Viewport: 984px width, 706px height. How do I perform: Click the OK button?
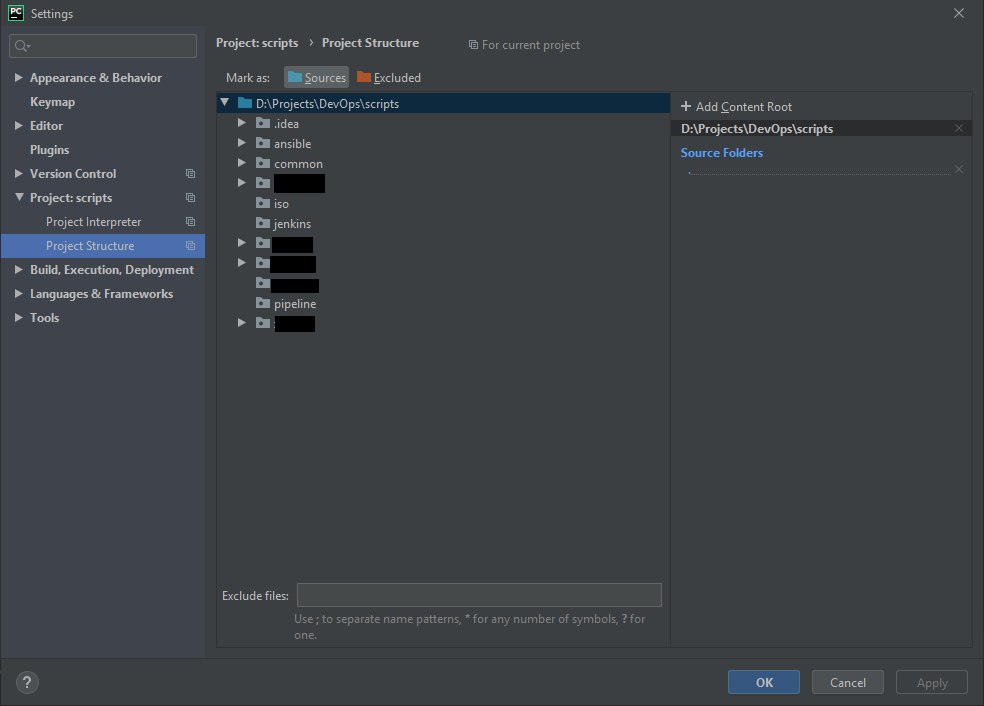point(764,682)
